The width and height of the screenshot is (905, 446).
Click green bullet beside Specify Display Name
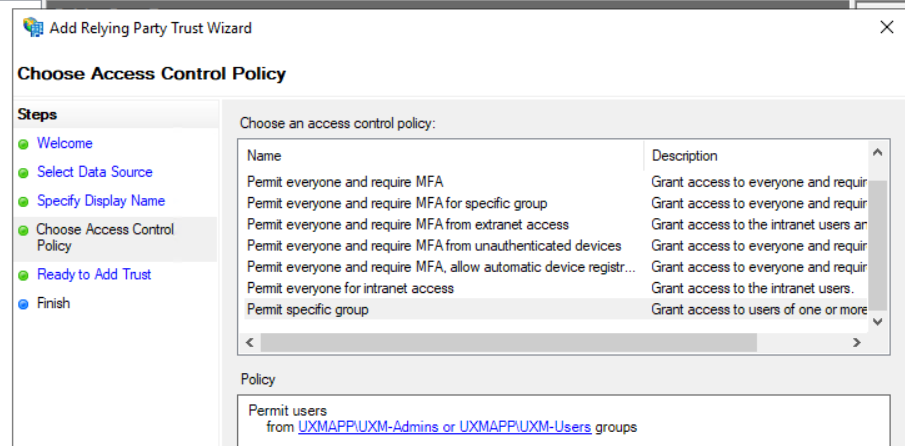[x=24, y=202]
